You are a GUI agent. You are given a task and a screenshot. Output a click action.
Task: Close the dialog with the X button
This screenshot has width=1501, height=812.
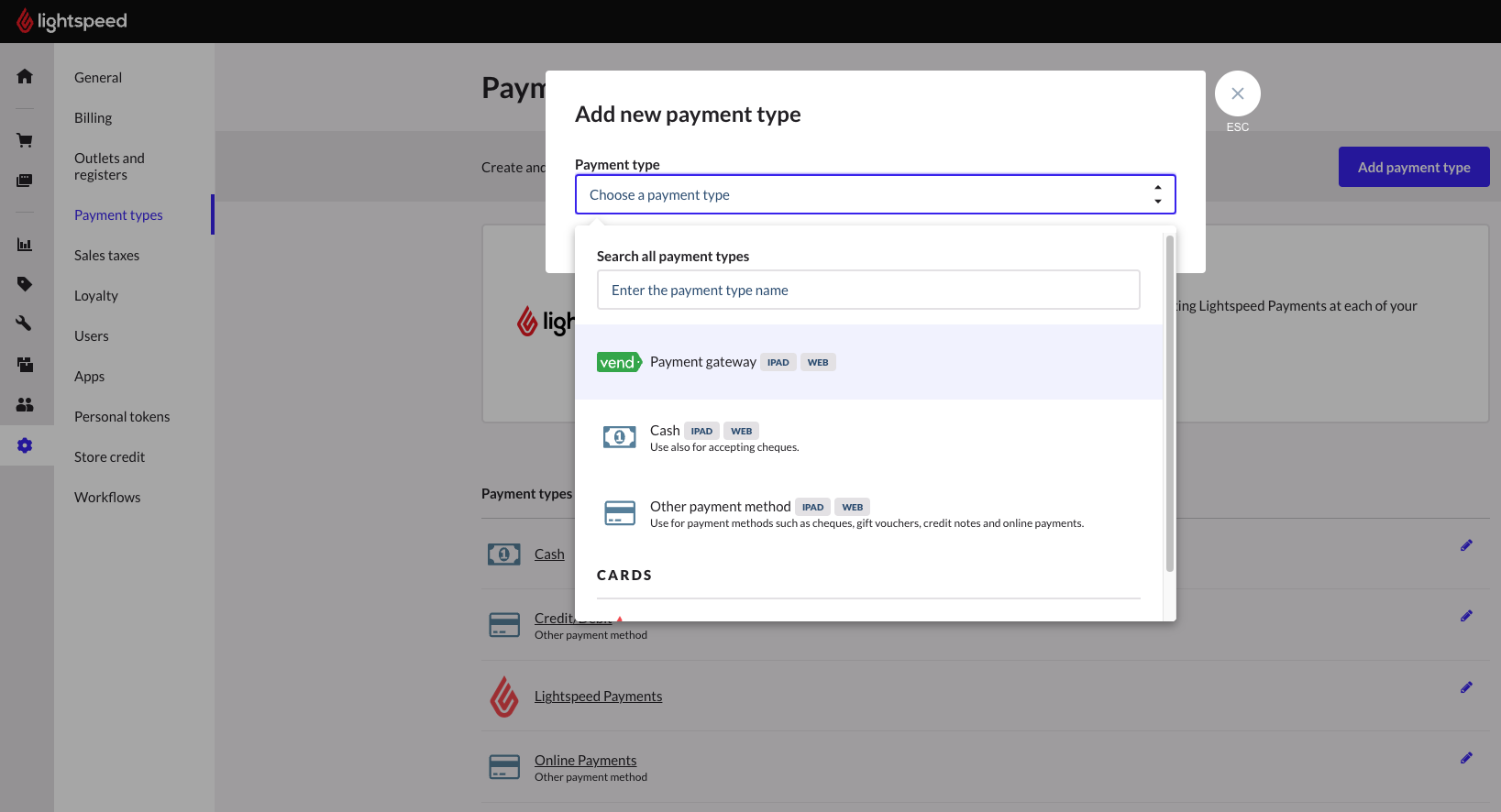[1237, 93]
